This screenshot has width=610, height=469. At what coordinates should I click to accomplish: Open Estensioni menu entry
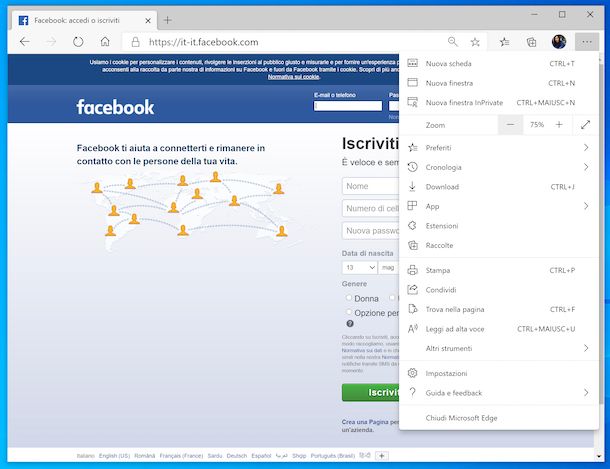(x=499, y=226)
